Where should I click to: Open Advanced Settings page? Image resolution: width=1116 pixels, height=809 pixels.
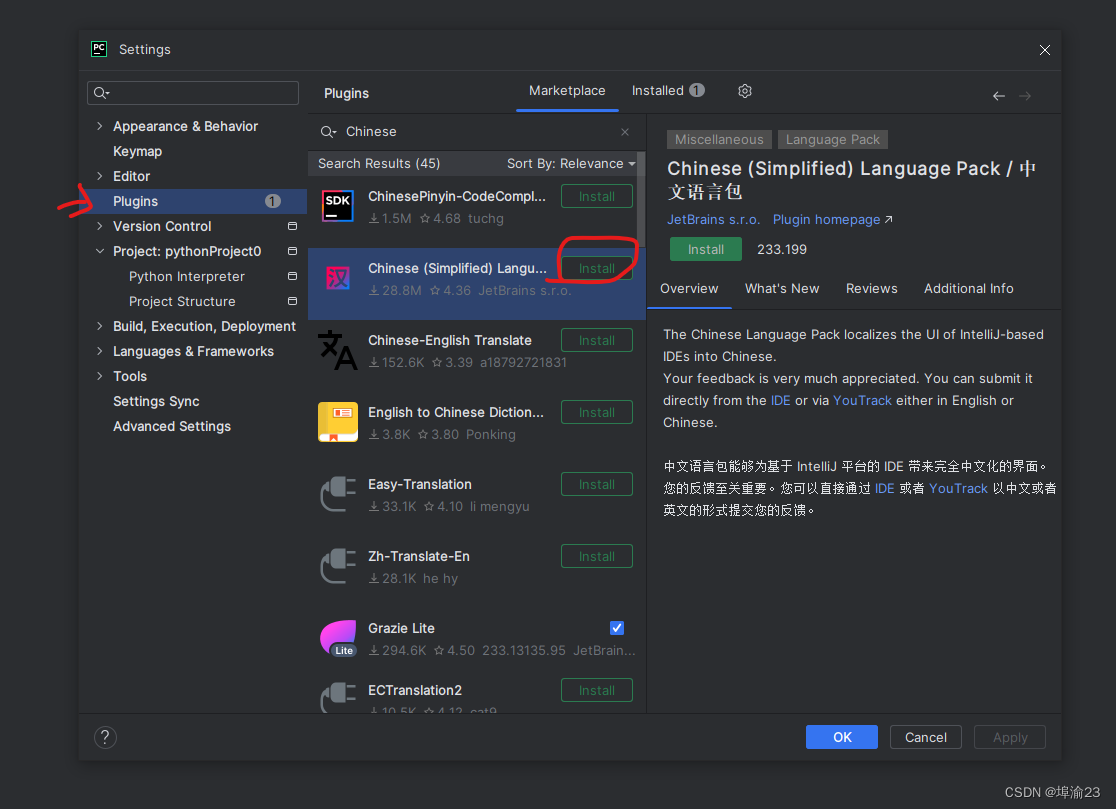(172, 426)
